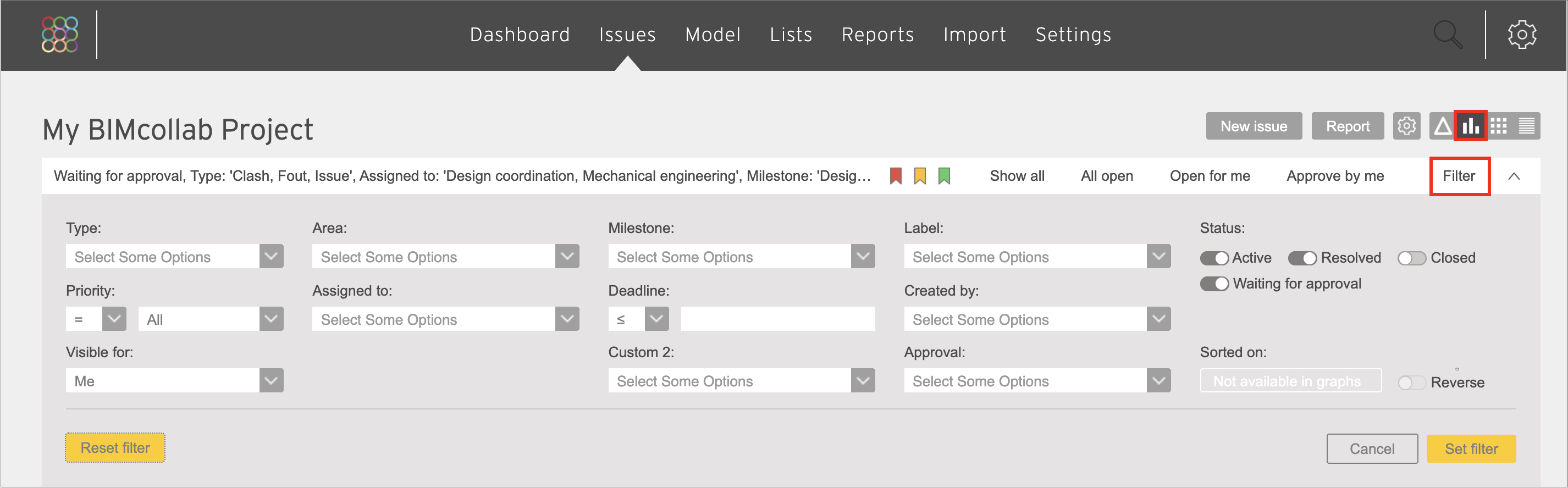Image resolution: width=1568 pixels, height=488 pixels.
Task: Open the Area options dropdown
Action: (x=445, y=256)
